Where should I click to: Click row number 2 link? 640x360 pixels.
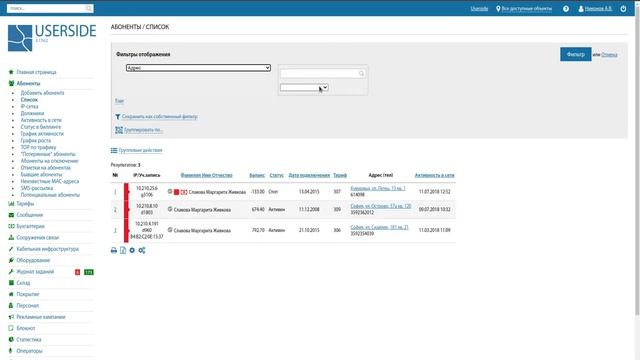[x=115, y=209]
